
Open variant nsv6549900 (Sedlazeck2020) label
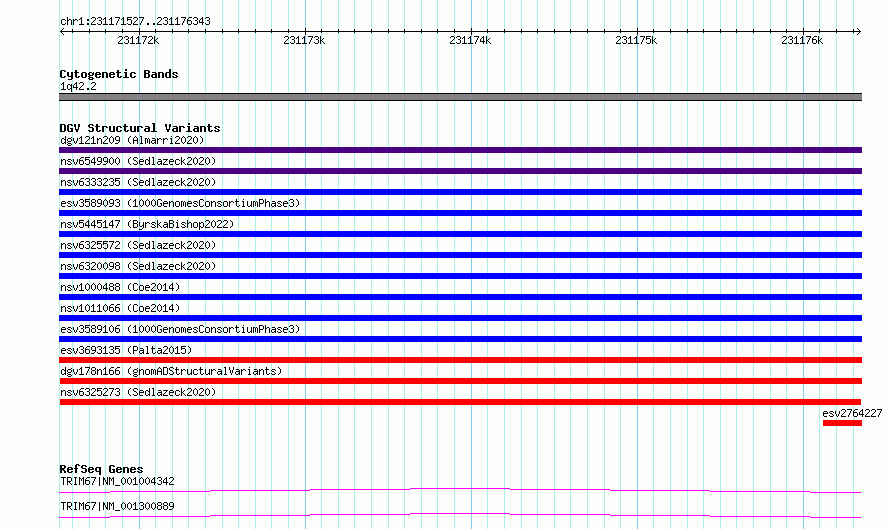(138, 161)
